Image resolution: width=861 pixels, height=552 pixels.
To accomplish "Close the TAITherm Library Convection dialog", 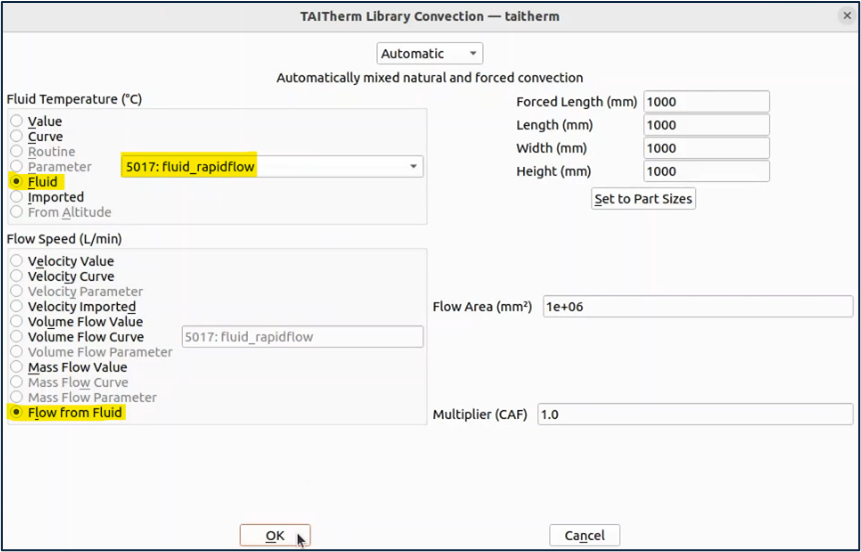I will pyautogui.click(x=847, y=16).
